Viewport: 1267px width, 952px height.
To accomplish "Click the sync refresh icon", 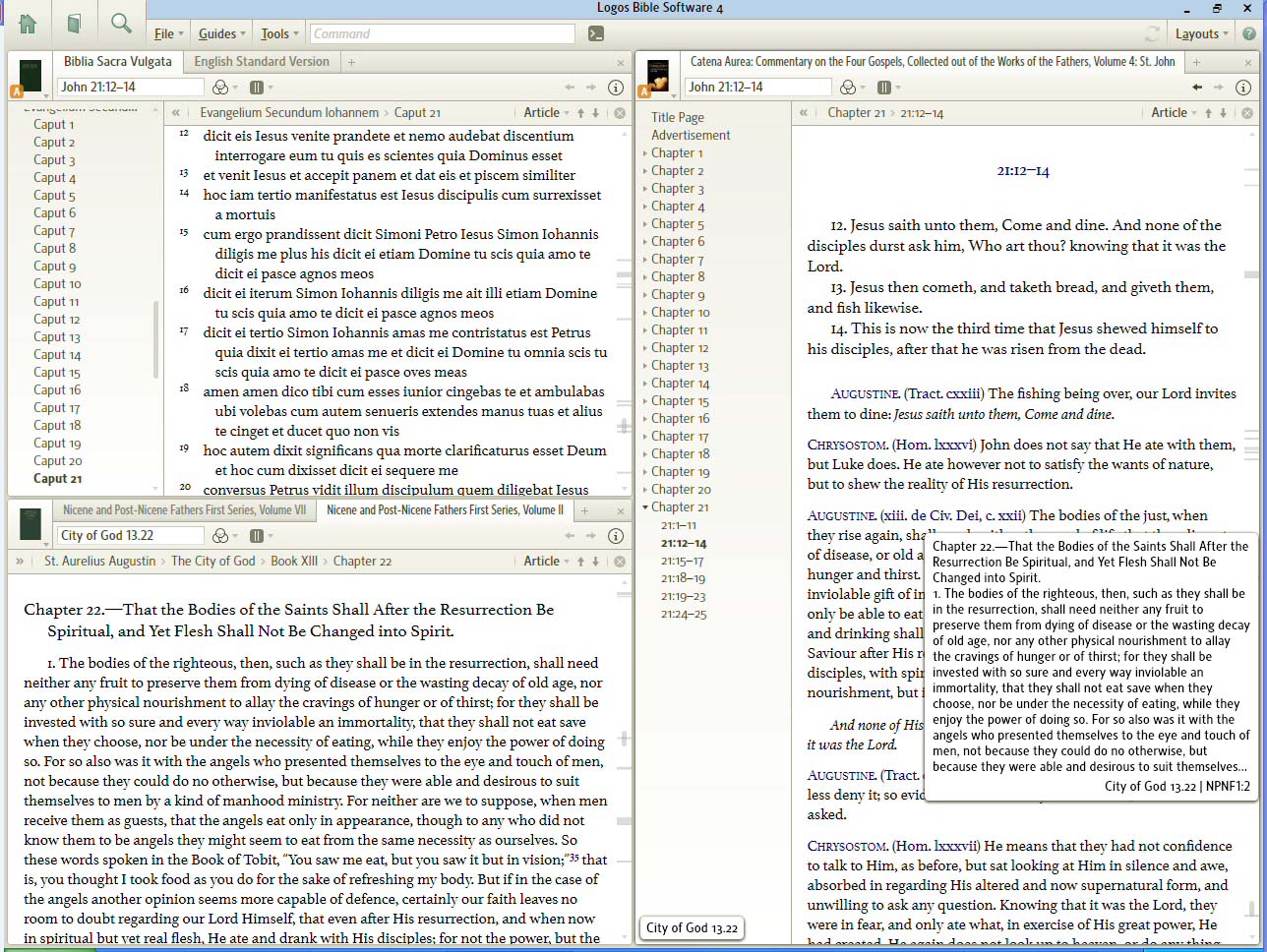I will pos(1152,33).
